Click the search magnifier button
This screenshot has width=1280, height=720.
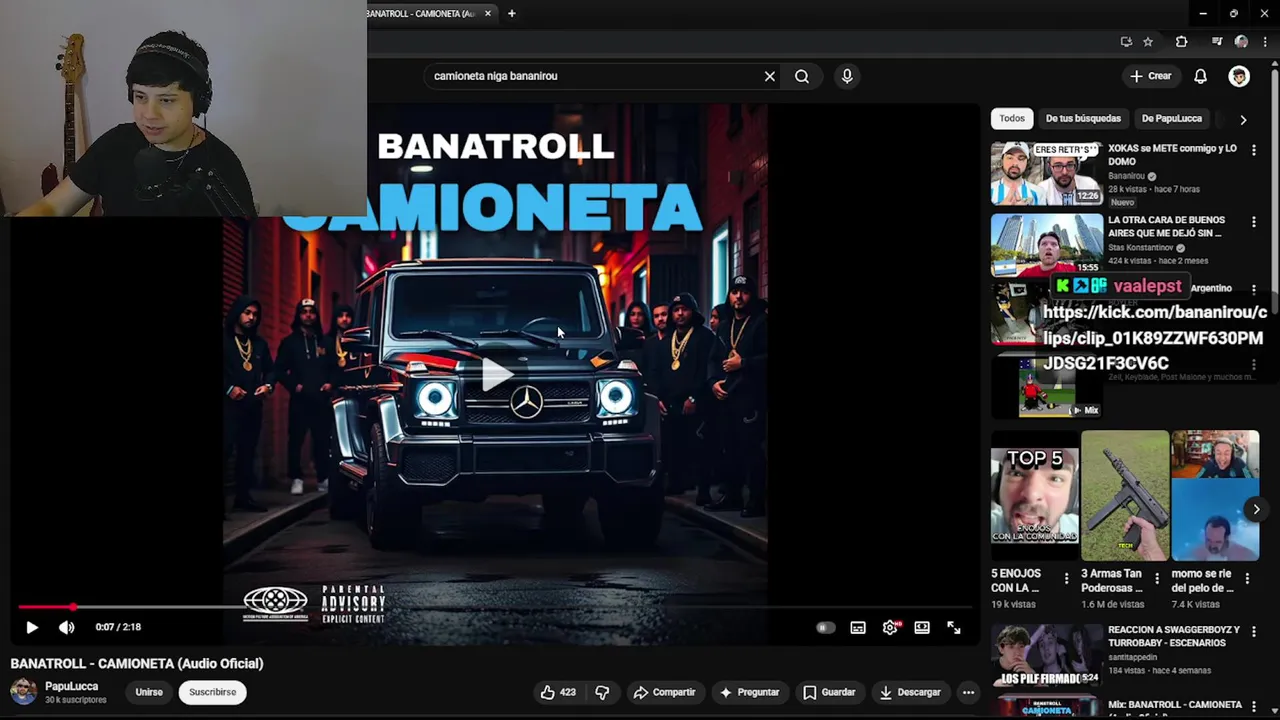(802, 76)
